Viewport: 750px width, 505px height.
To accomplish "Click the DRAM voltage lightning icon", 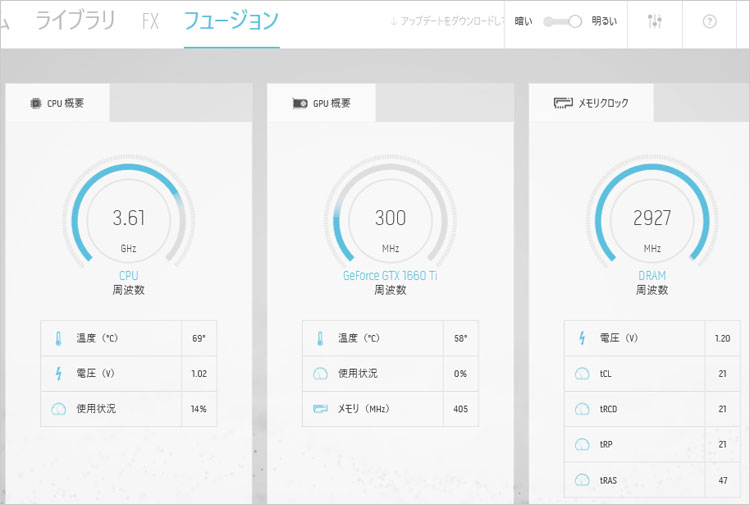I will click(x=582, y=338).
